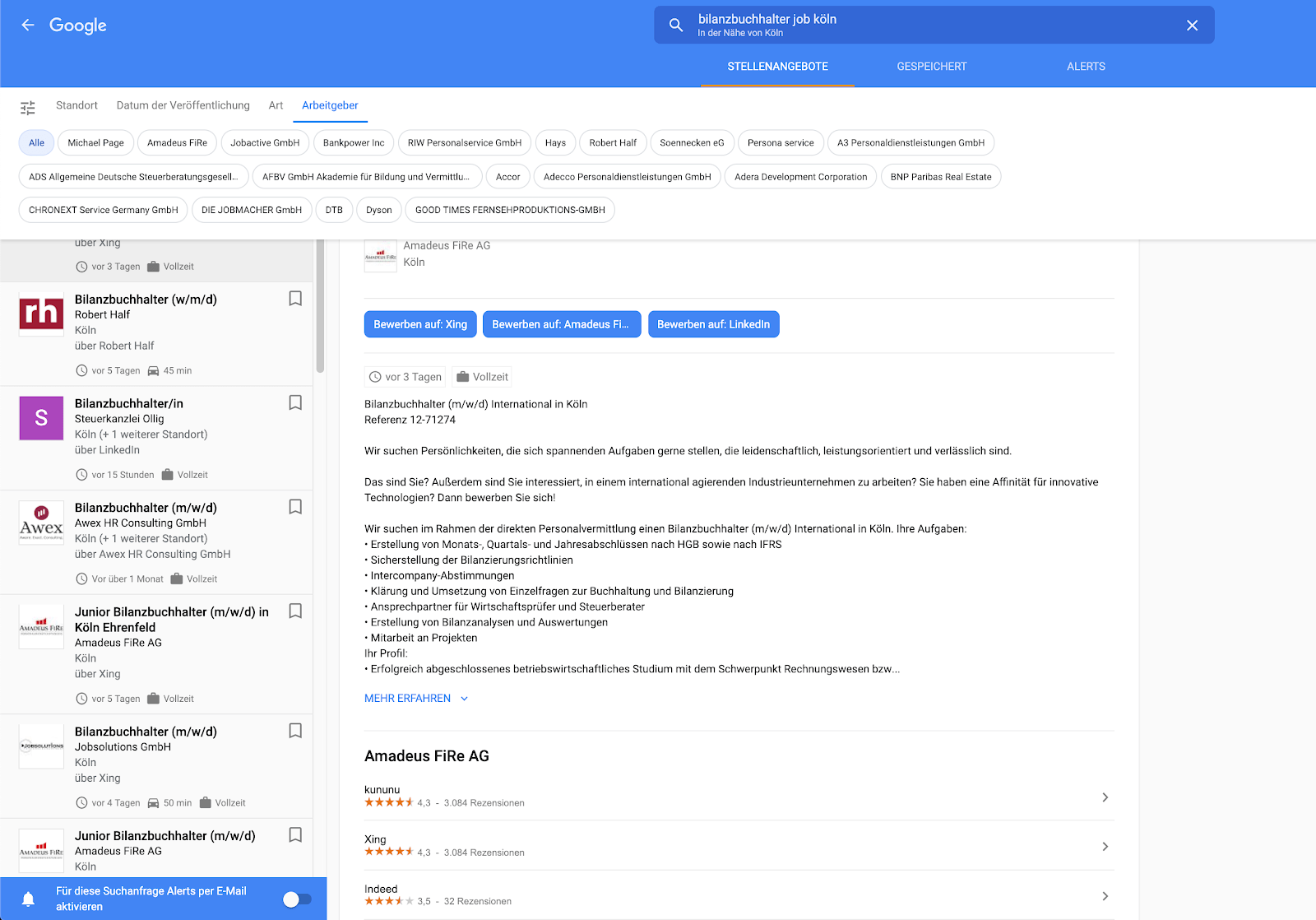Filter by Bankpower Inc
Screen dimensions: 1316x920
click(x=354, y=142)
